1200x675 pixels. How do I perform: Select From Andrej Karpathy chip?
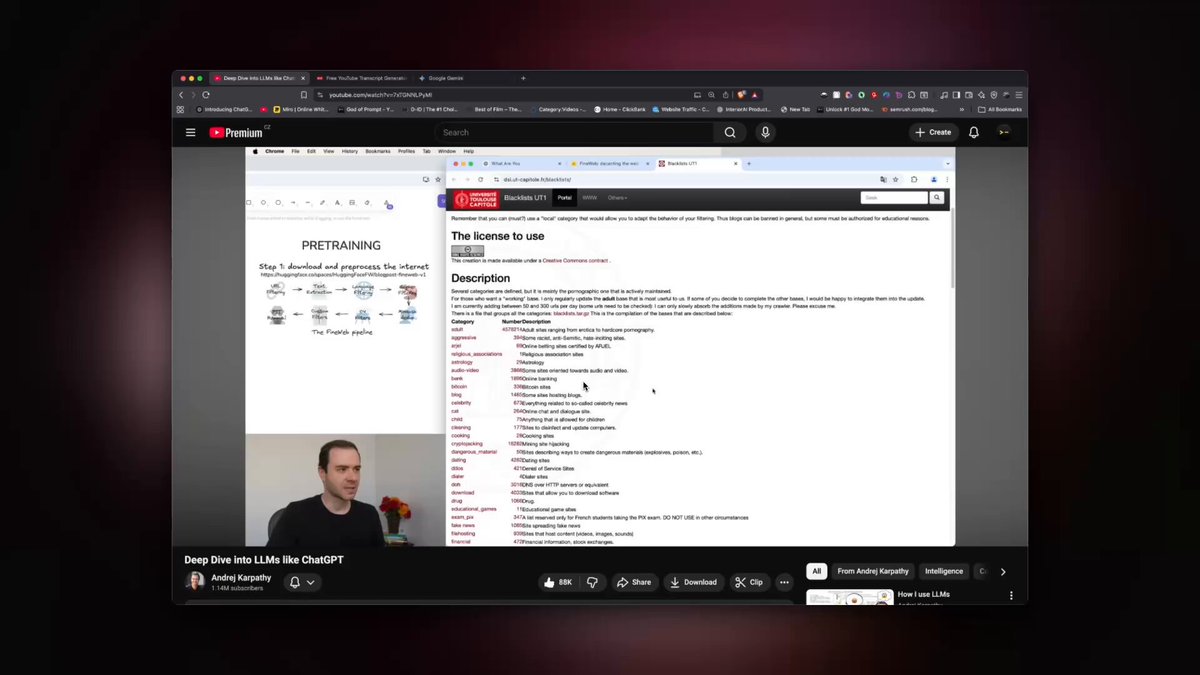pyautogui.click(x=873, y=572)
